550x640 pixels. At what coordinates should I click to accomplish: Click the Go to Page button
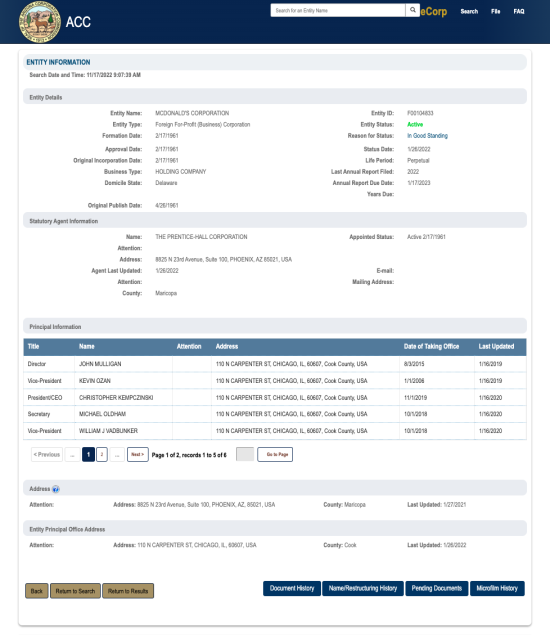275,454
